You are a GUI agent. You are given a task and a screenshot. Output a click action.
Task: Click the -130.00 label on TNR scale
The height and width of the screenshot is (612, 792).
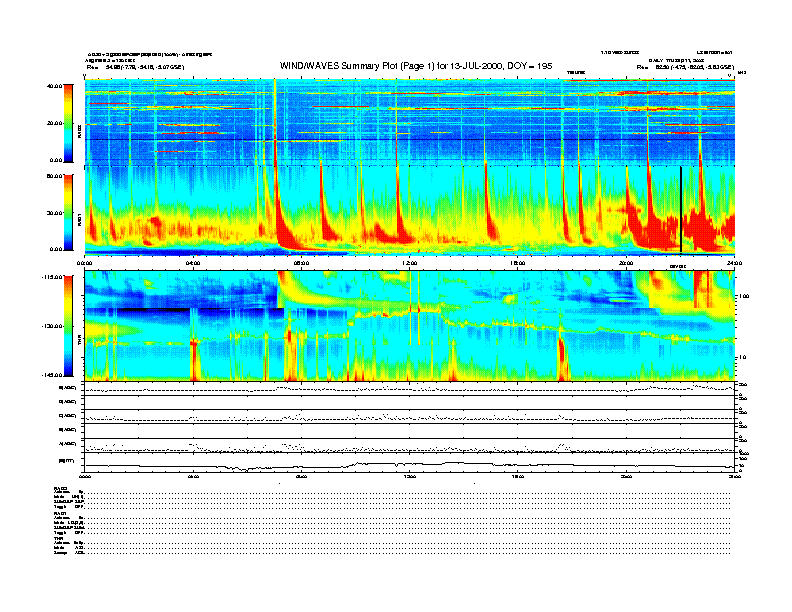[53, 326]
